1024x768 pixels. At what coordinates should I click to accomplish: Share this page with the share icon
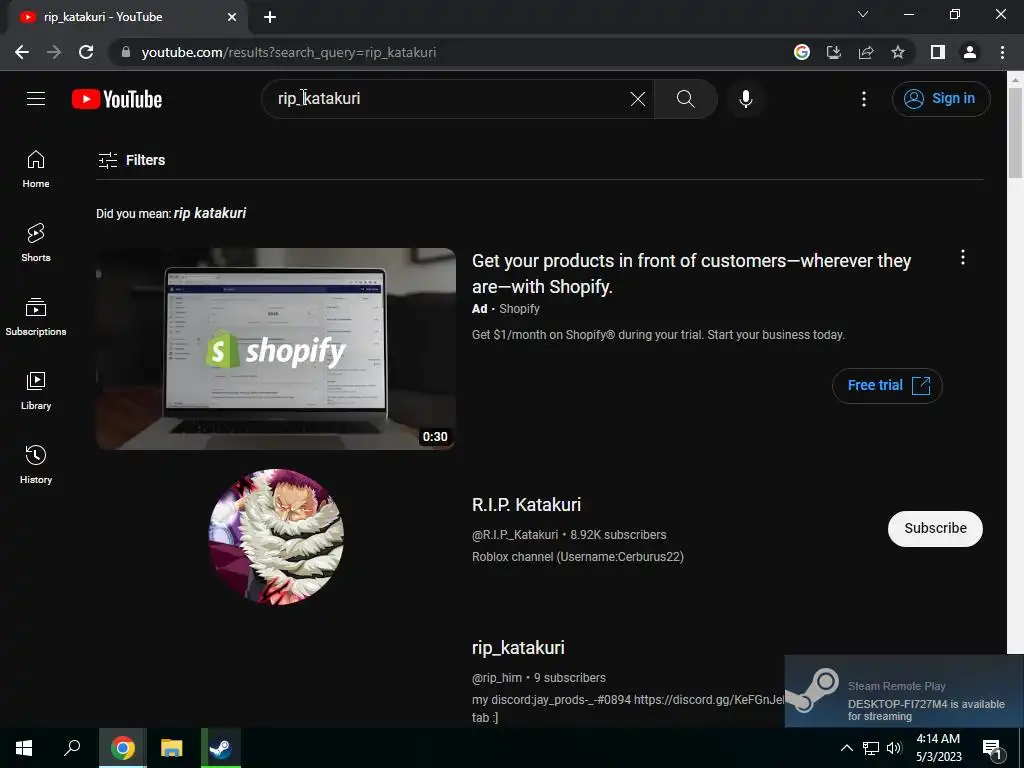866,52
